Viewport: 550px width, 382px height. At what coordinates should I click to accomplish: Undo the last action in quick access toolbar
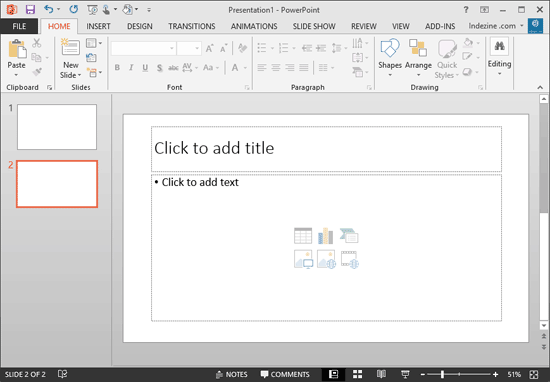[48, 9]
